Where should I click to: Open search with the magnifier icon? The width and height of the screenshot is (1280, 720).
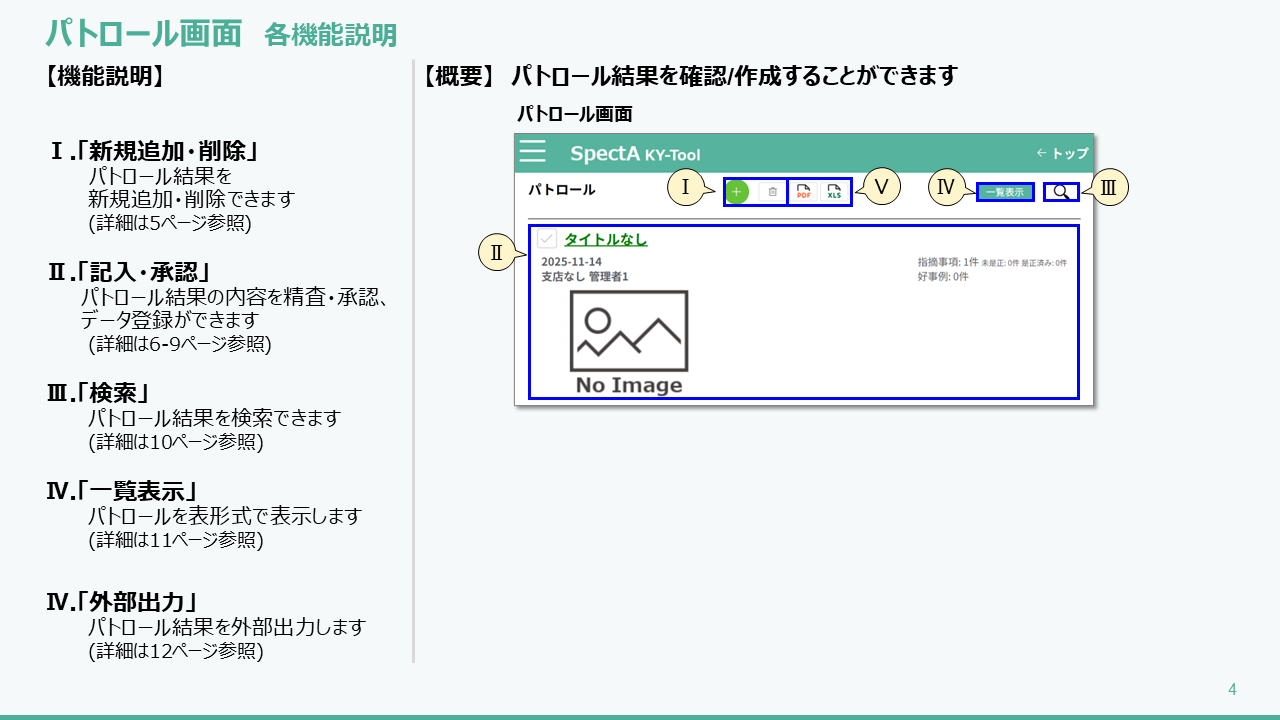pos(1061,192)
